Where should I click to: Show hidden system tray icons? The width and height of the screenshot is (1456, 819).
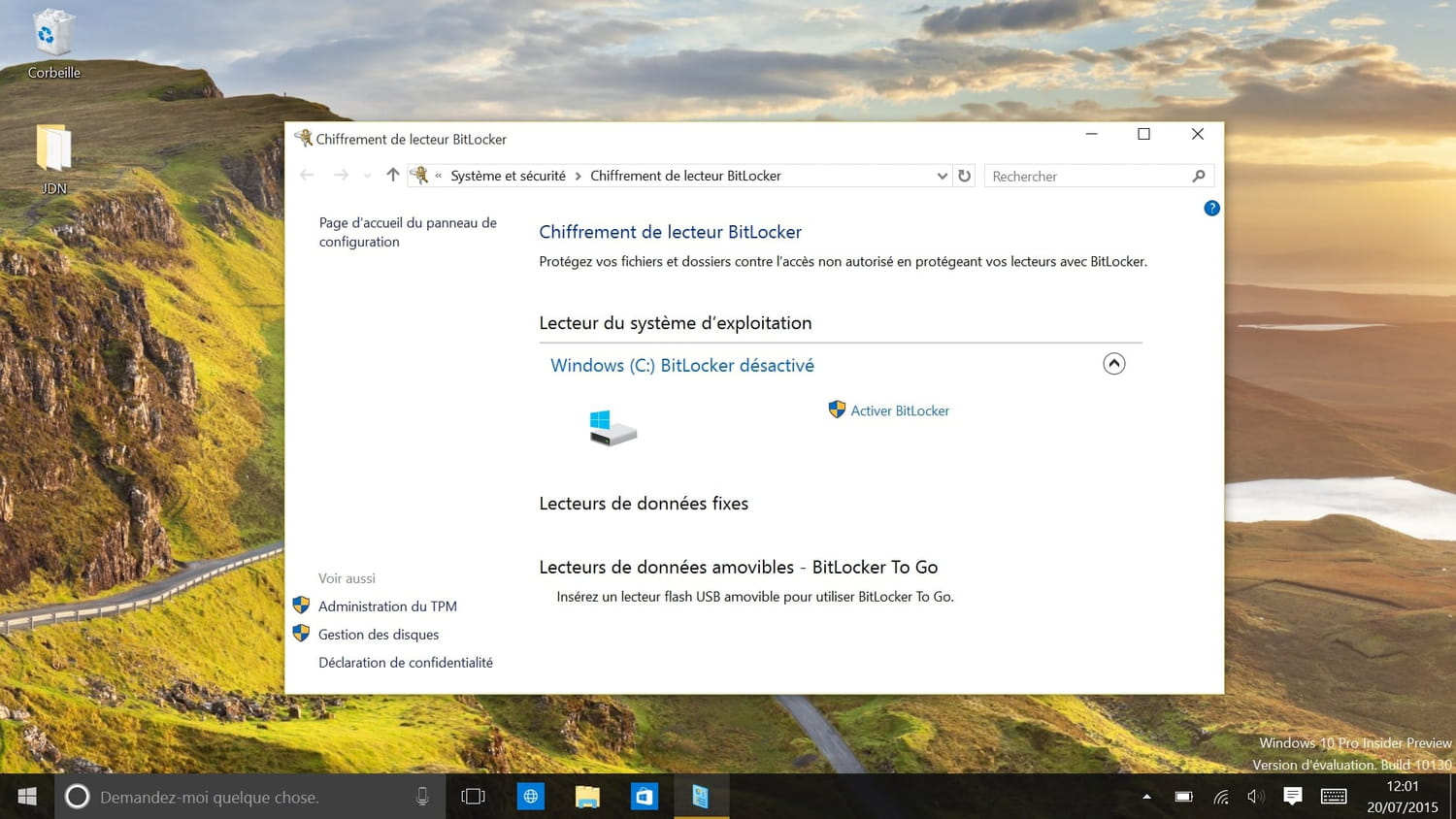click(x=1146, y=797)
